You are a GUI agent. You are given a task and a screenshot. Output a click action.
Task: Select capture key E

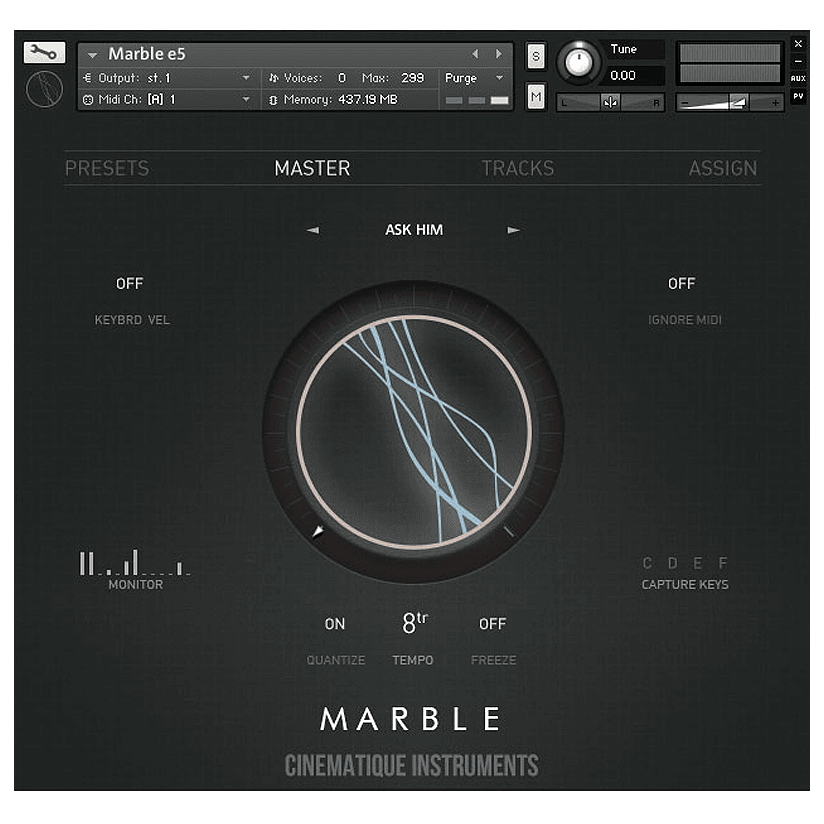click(x=698, y=563)
